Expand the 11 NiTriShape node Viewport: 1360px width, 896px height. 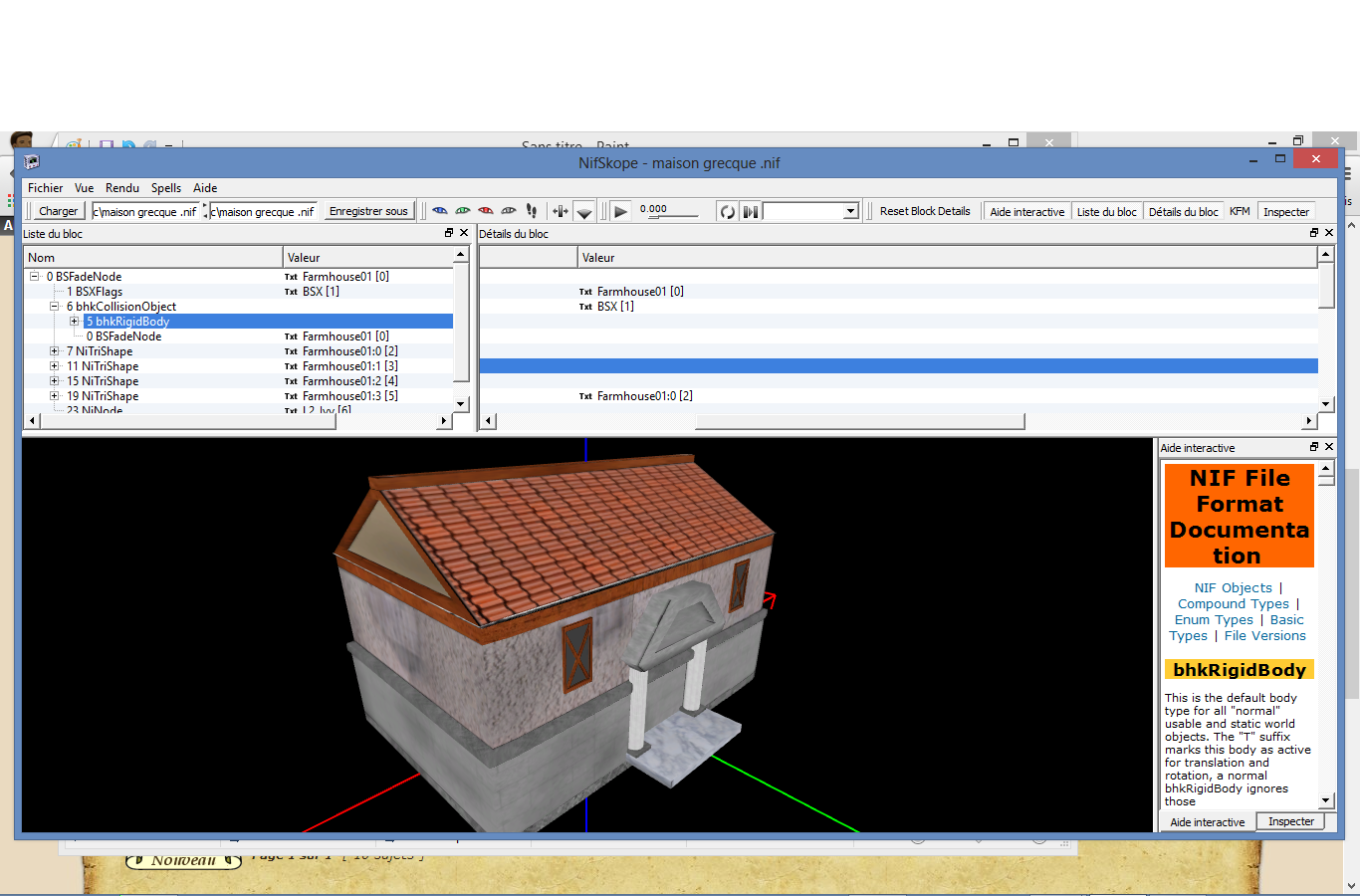(x=54, y=366)
